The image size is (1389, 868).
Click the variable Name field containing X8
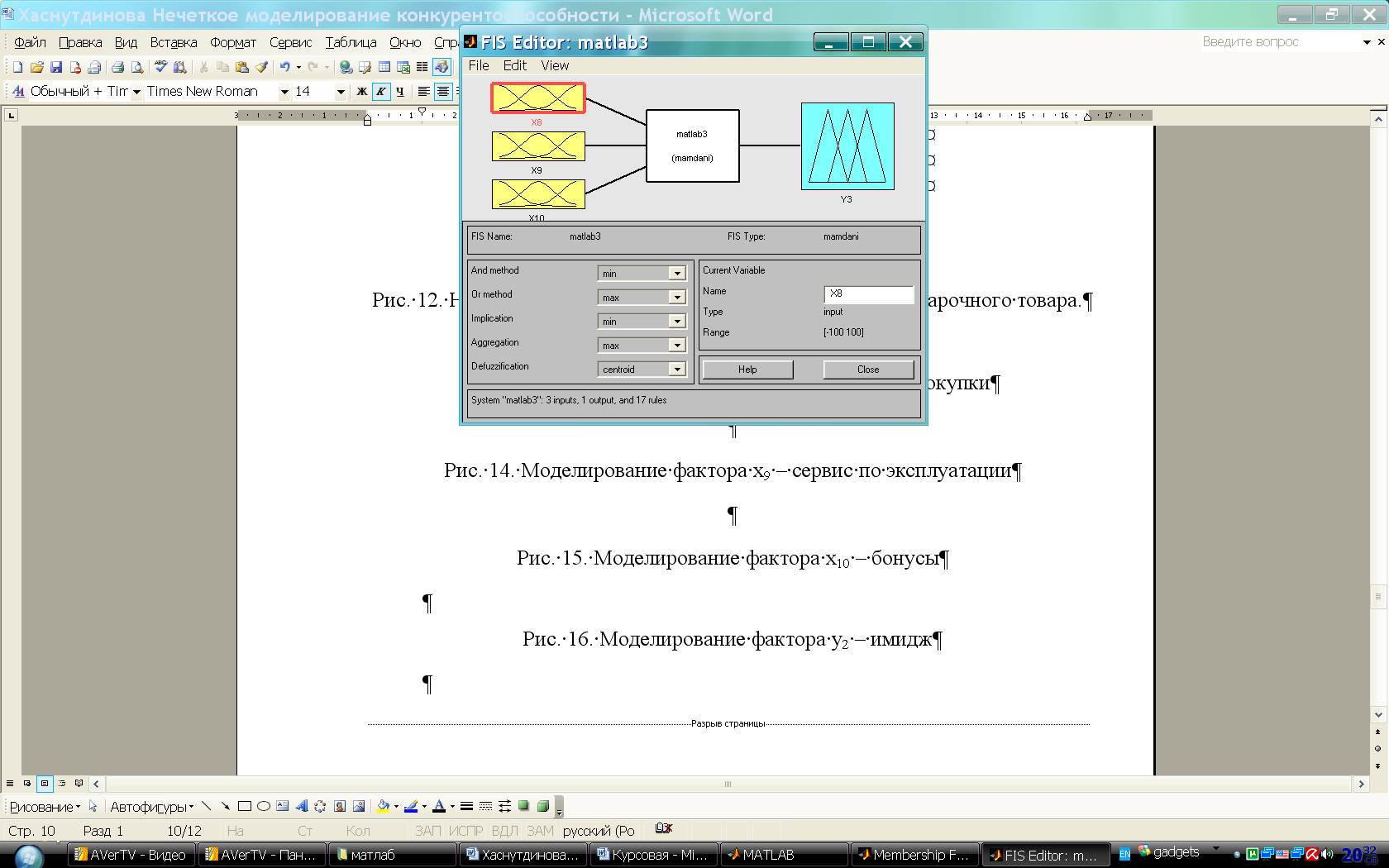click(869, 293)
